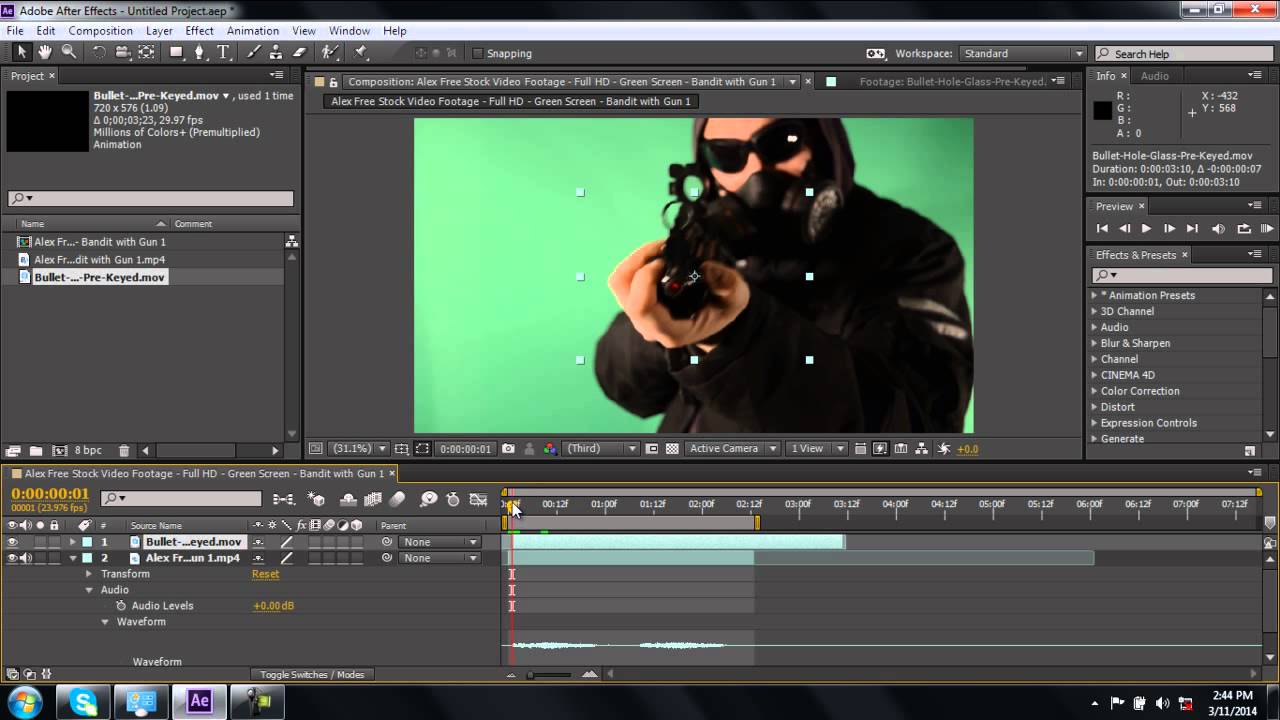
Task: Click the 8 bpc color depth button
Action: 88,451
